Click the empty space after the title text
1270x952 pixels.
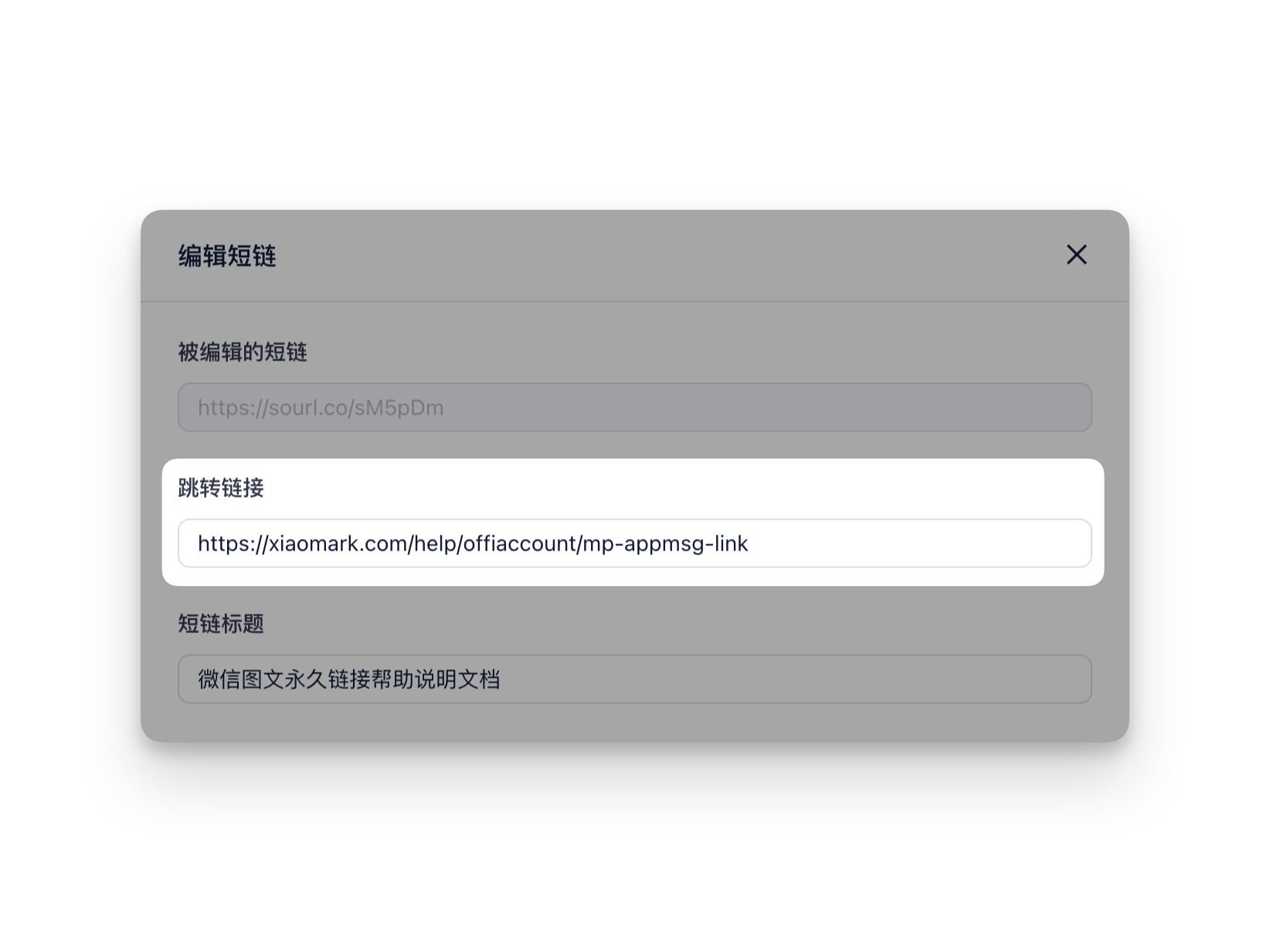tap(796, 679)
